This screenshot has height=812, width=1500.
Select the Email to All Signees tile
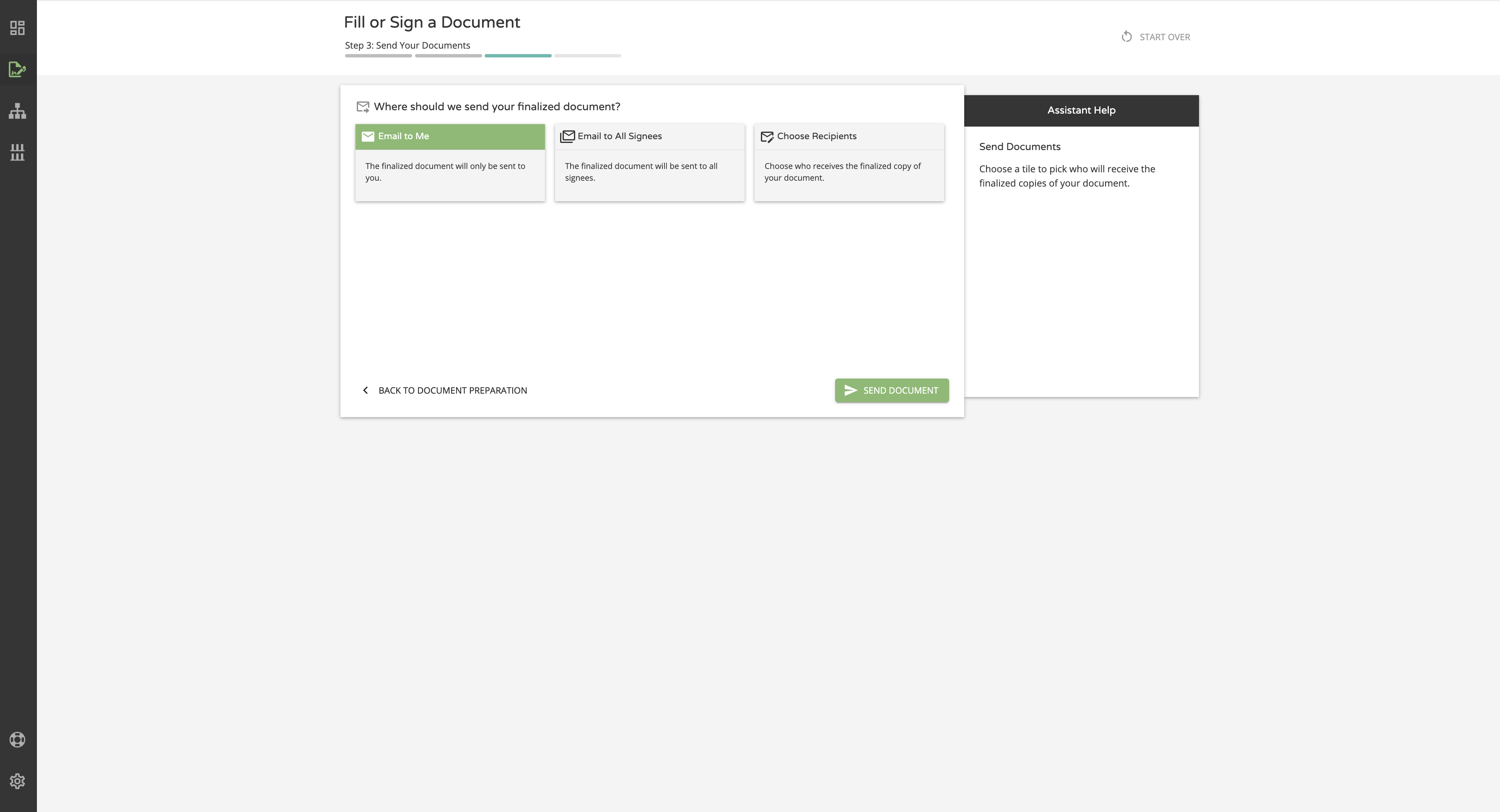(x=649, y=162)
